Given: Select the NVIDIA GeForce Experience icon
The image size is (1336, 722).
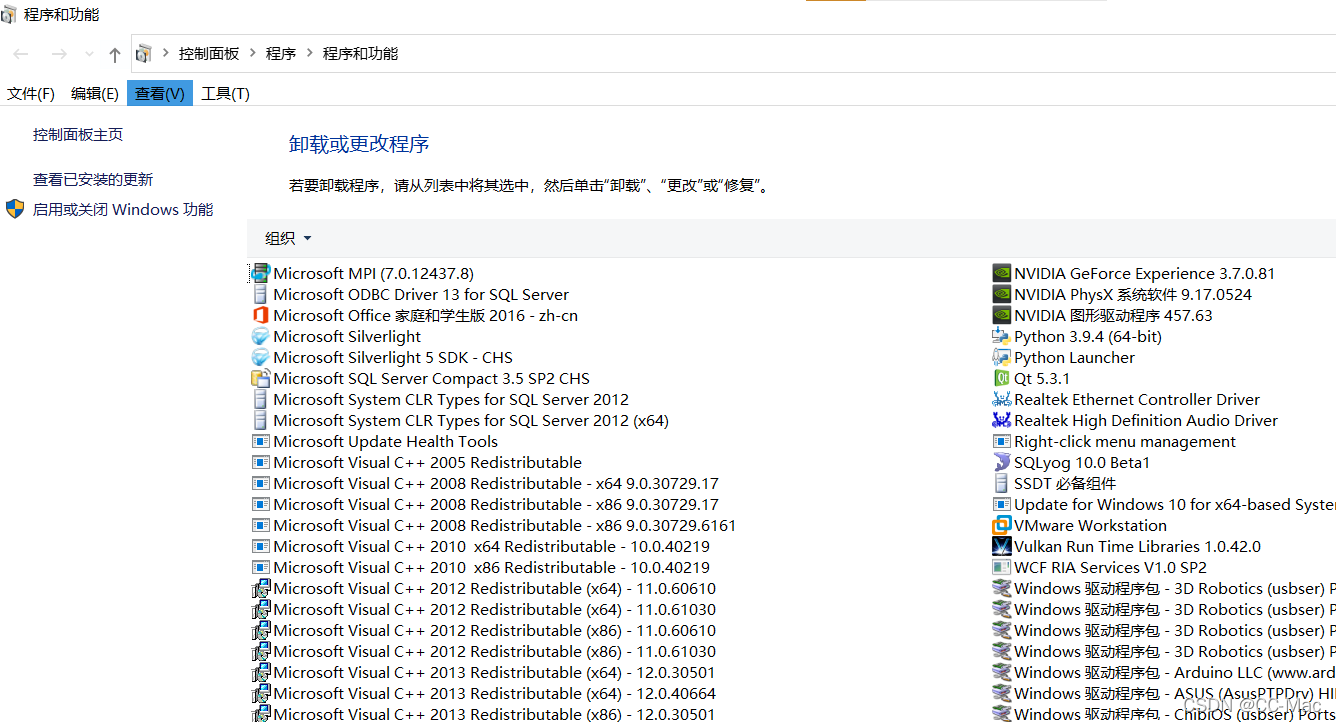Looking at the screenshot, I should tap(1001, 274).
